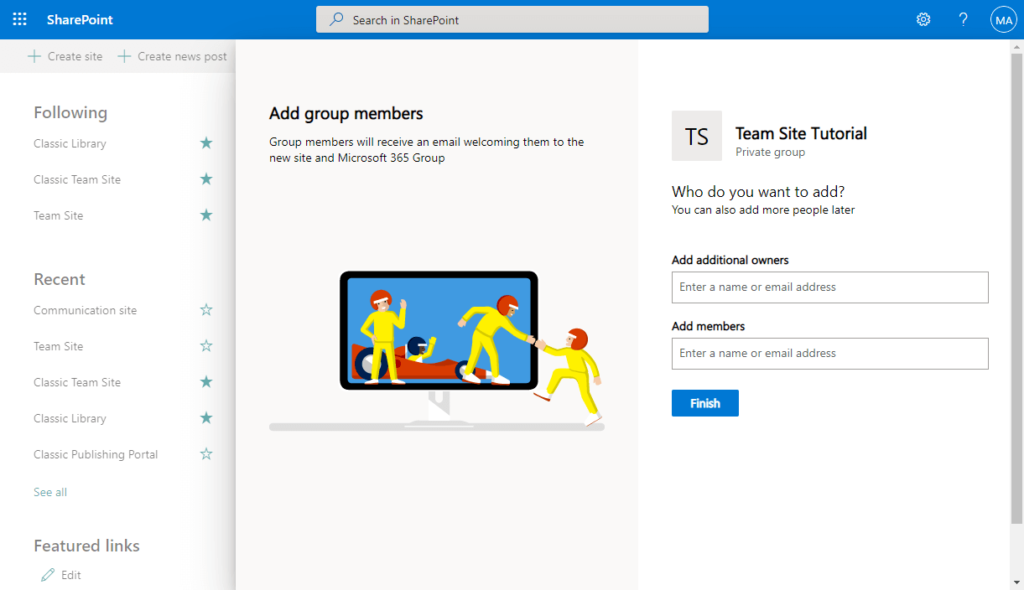
Task: Open the Help question mark icon
Action: (963, 20)
